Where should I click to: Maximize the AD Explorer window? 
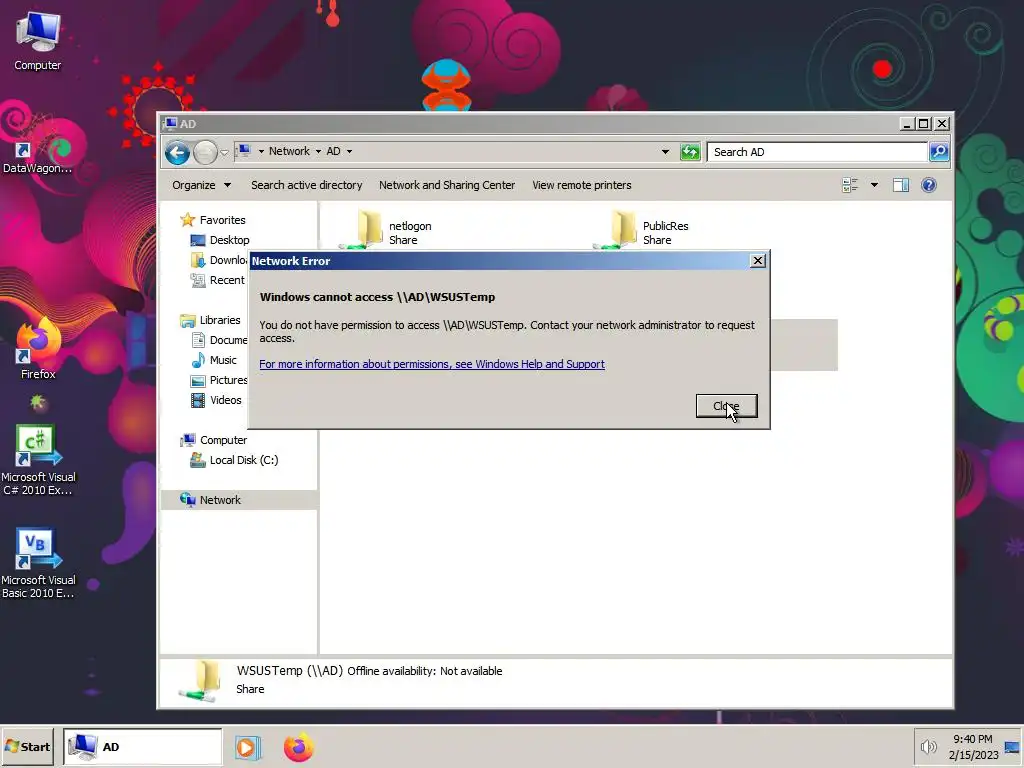coord(924,123)
